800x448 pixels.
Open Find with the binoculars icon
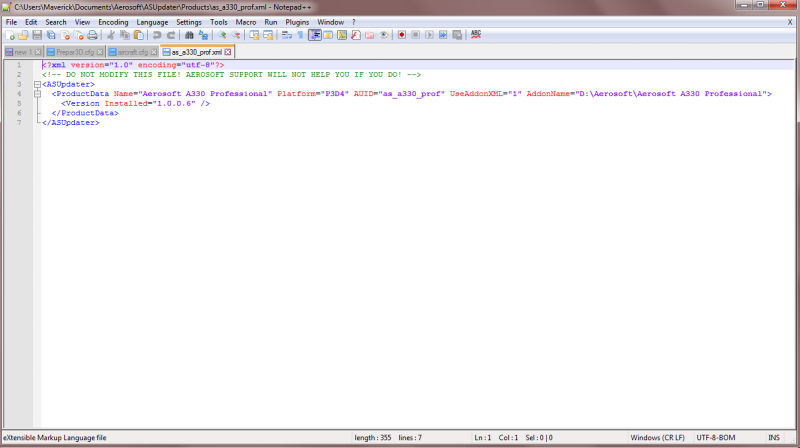click(x=189, y=35)
